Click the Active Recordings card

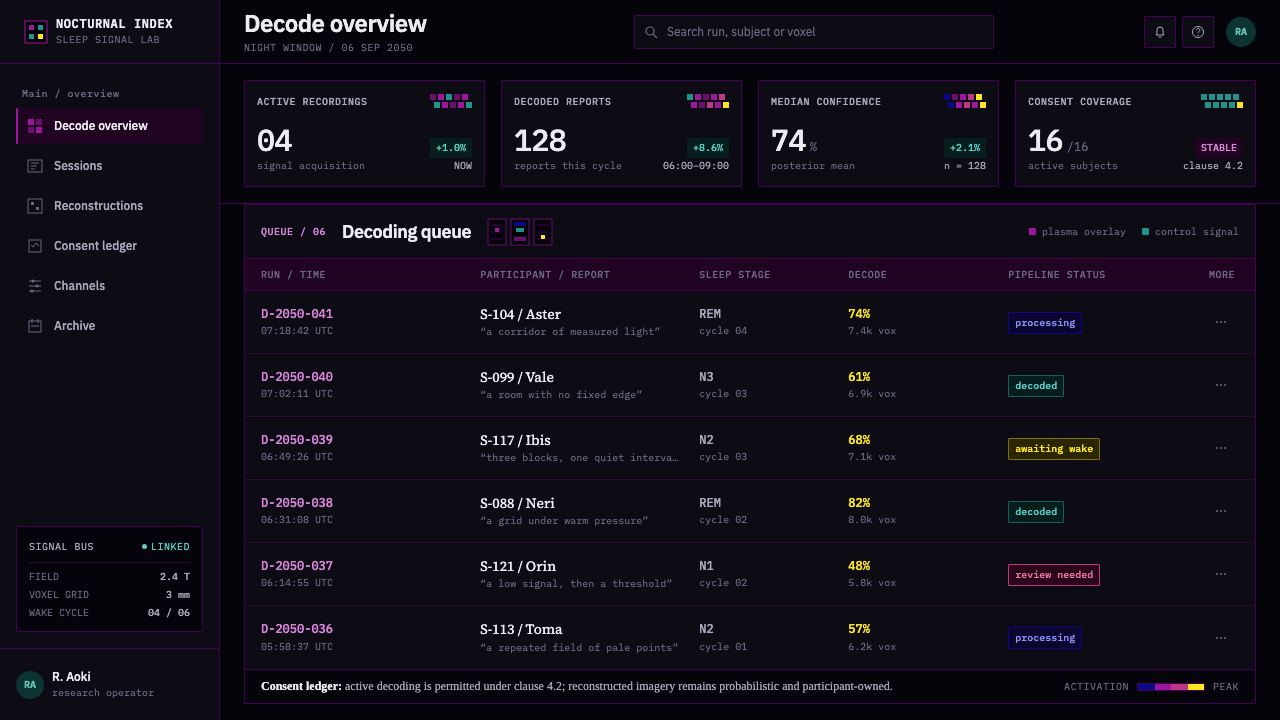(x=365, y=134)
